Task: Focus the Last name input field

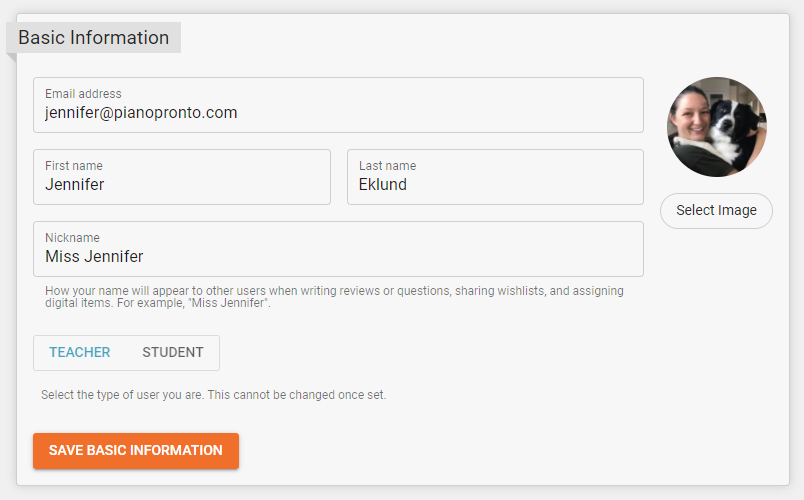Action: 495,177
